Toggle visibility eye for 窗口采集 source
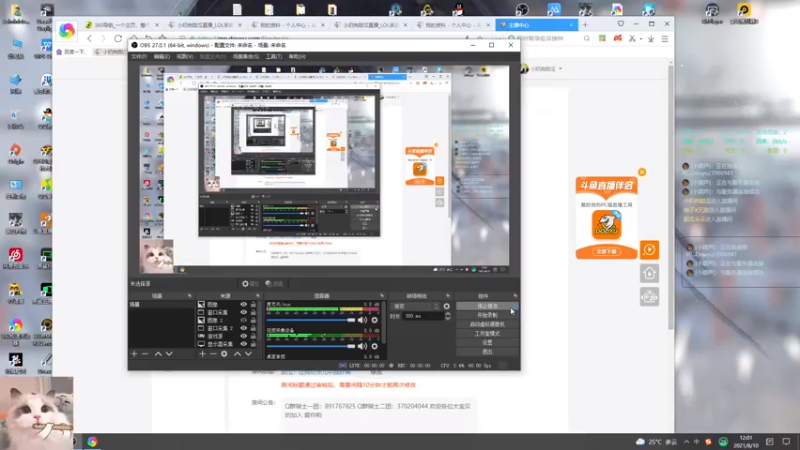The height and width of the screenshot is (450, 800). 243,312
